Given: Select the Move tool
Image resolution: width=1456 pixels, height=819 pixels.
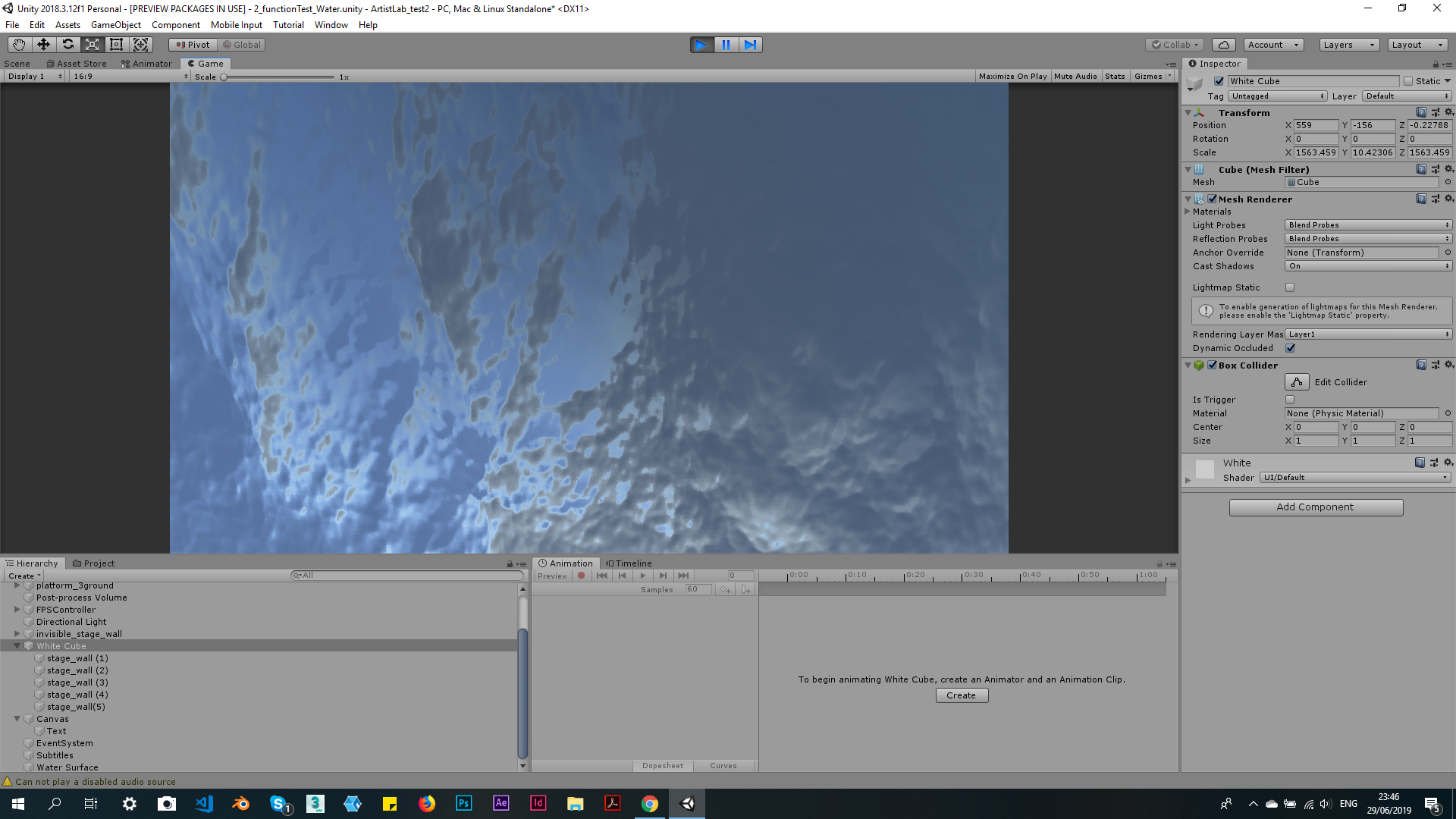Looking at the screenshot, I should coord(43,45).
